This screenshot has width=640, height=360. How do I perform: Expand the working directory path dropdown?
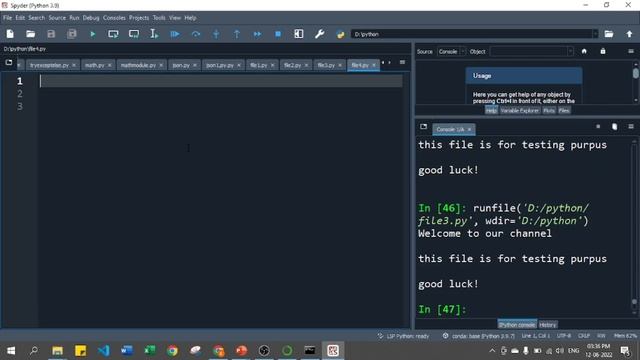pos(595,34)
